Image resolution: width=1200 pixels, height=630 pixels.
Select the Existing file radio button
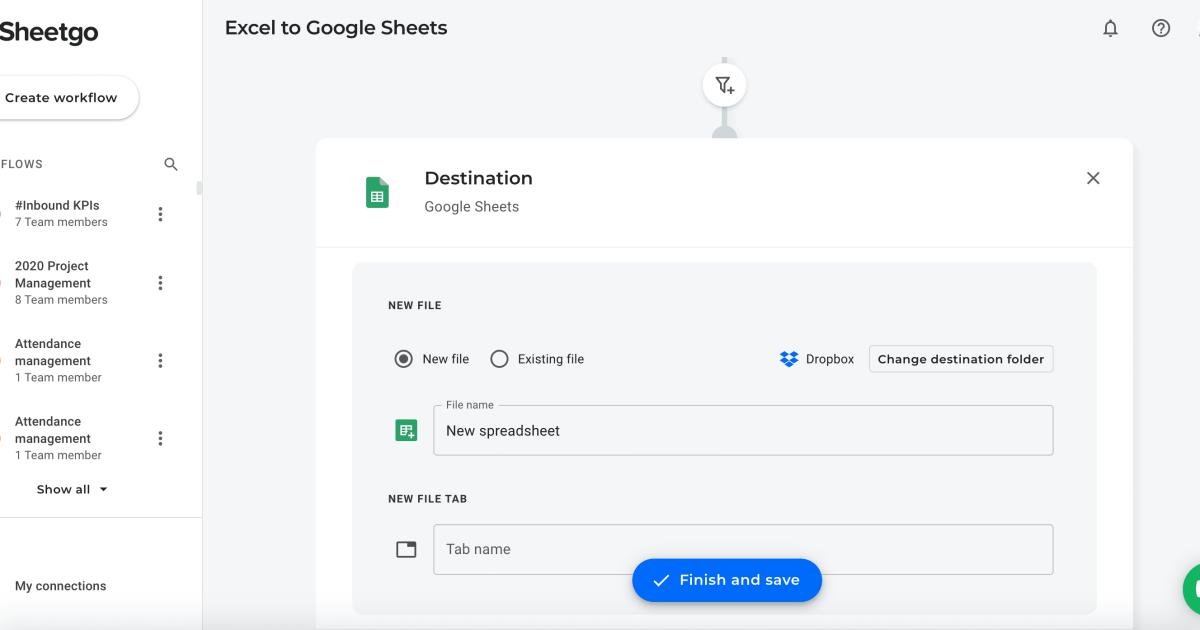[x=498, y=358]
